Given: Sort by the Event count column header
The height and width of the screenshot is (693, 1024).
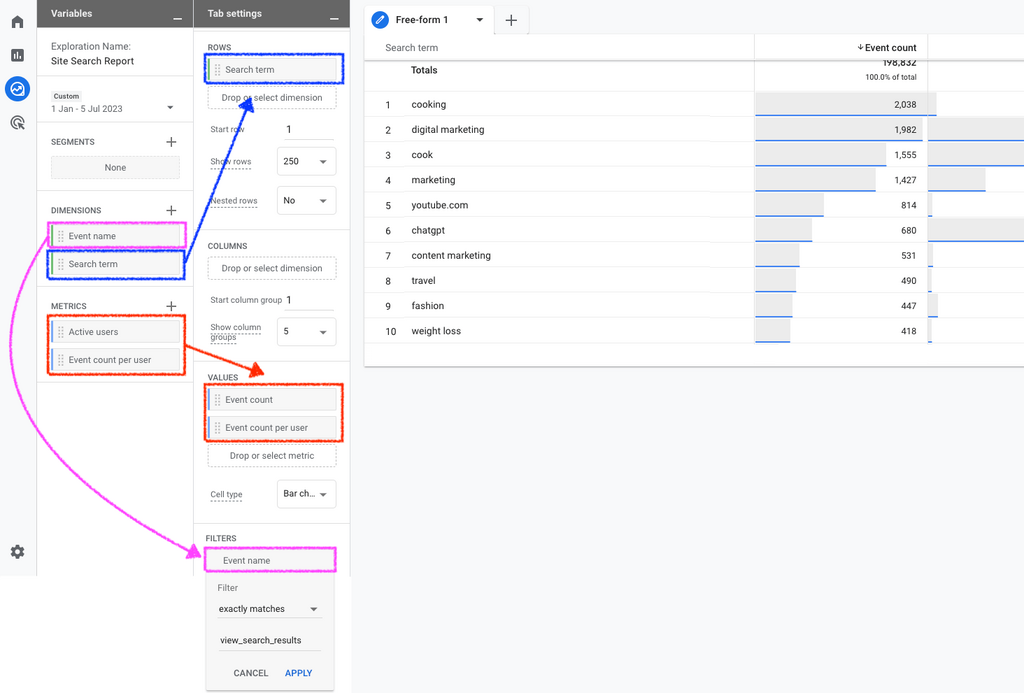Looking at the screenshot, I should (888, 48).
